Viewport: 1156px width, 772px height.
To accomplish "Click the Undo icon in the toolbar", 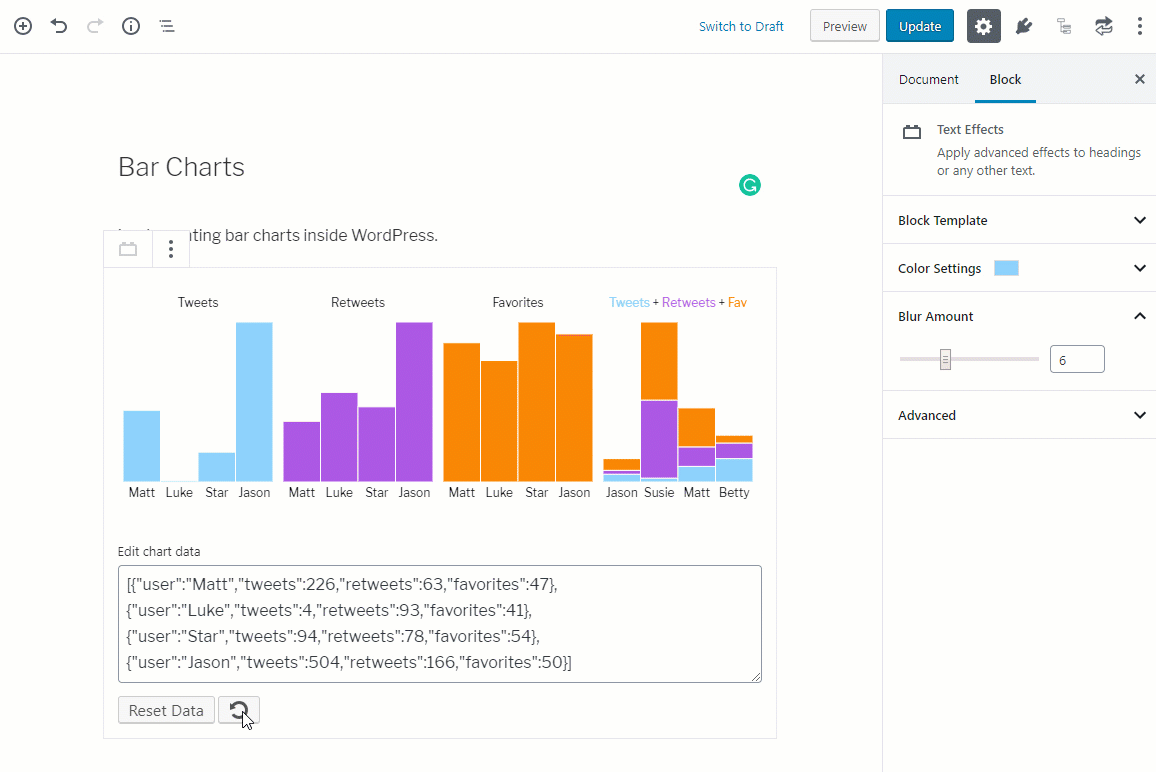I will click(58, 26).
